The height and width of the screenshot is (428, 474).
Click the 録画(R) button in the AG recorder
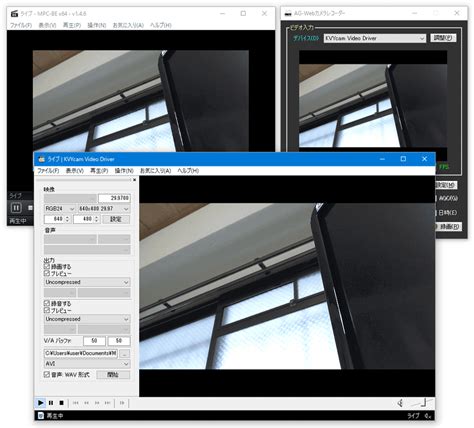(449, 227)
